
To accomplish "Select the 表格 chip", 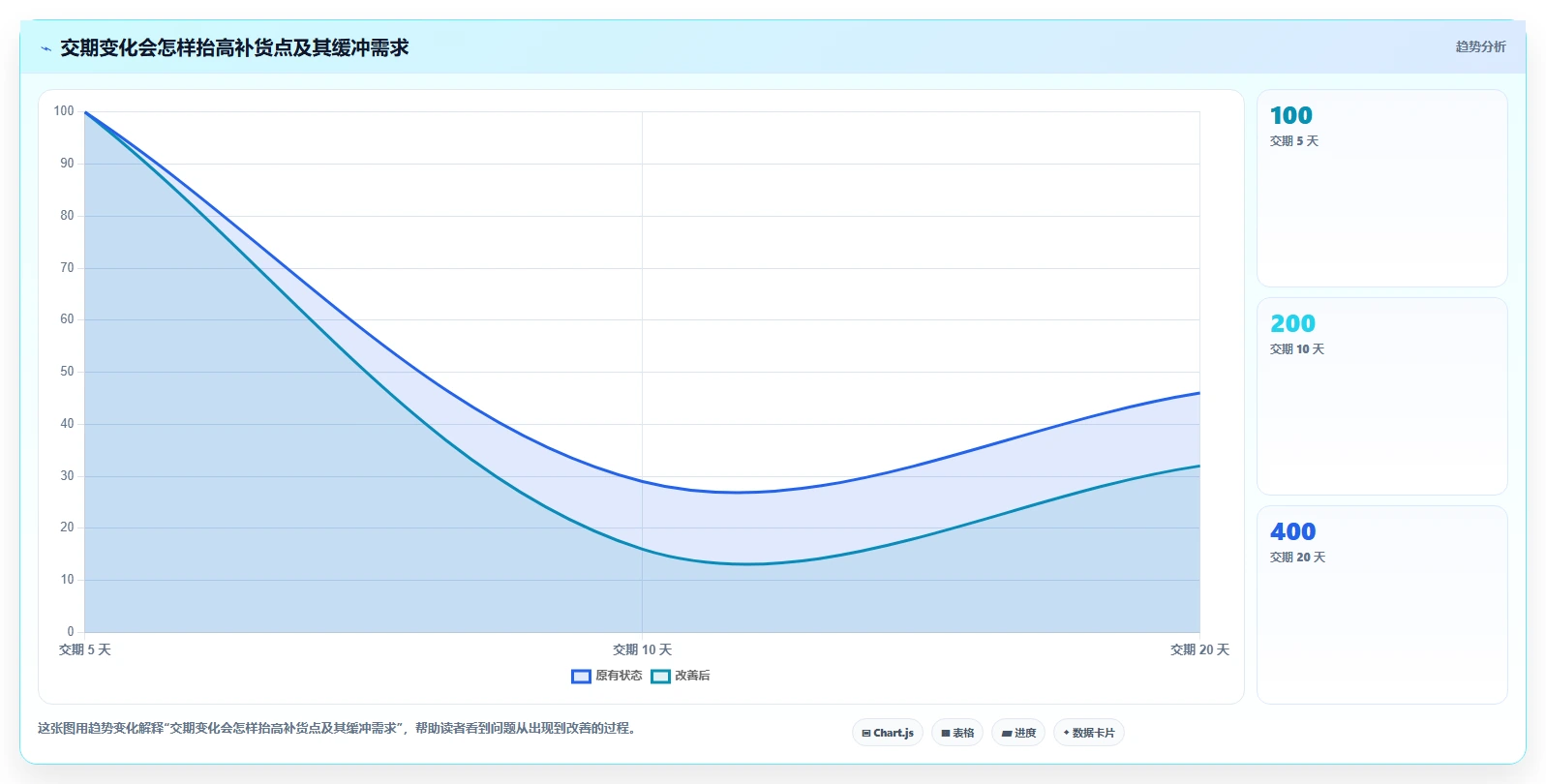I will pos(957,733).
